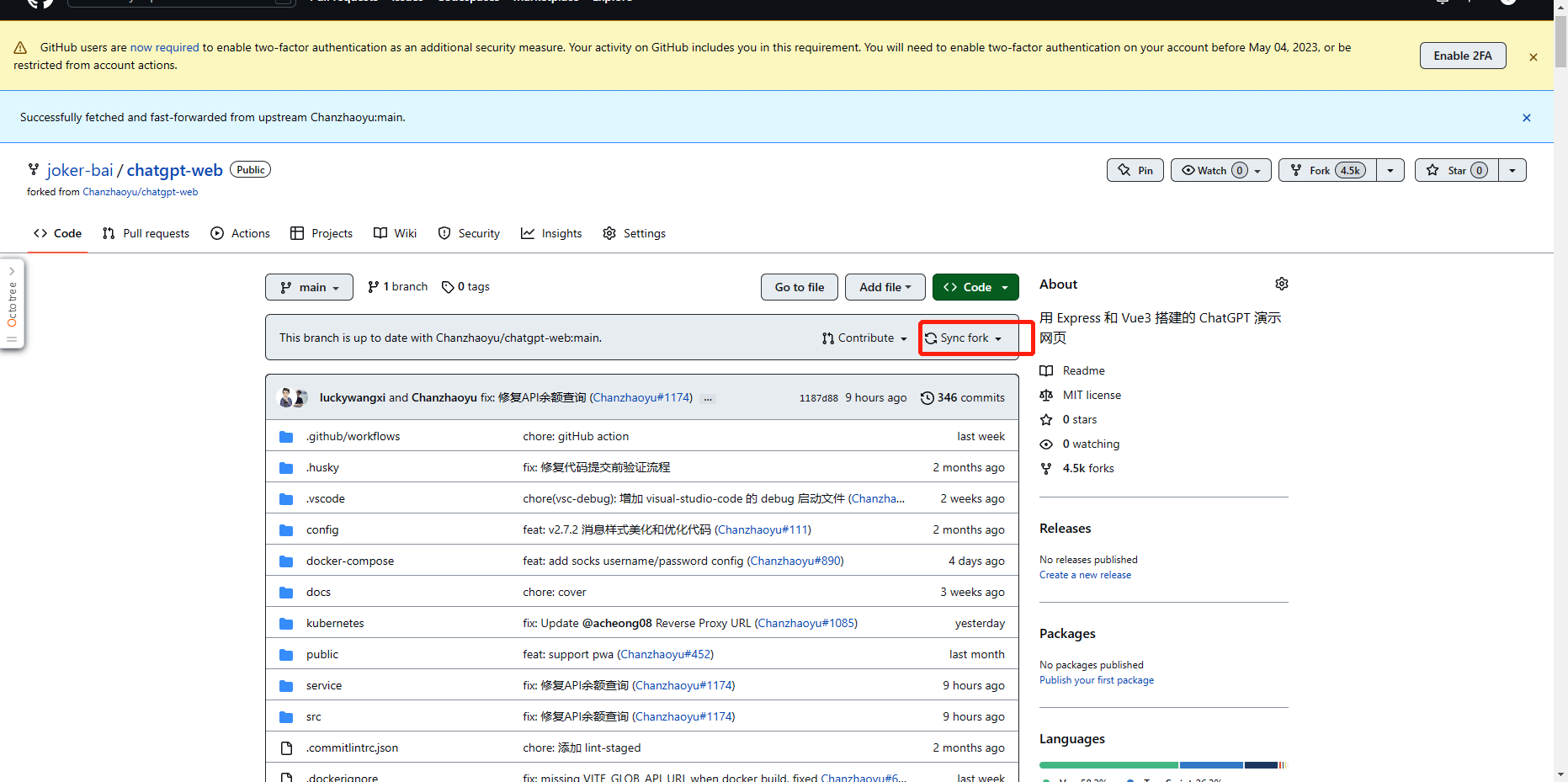Viewport: 1568px width, 782px height.
Task: Open the Add file dropdown
Action: point(885,287)
